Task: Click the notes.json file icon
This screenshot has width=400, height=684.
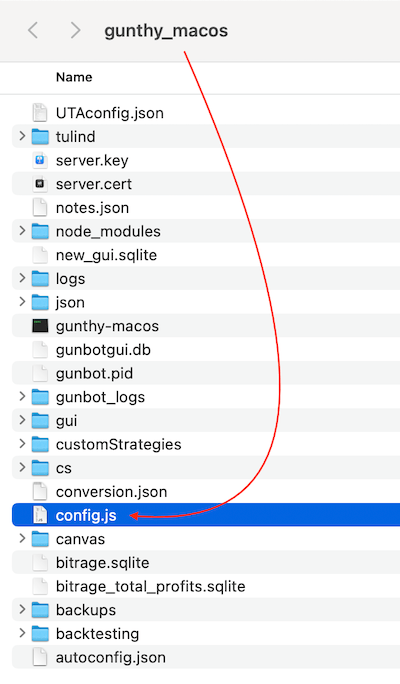Action: click(x=40, y=208)
